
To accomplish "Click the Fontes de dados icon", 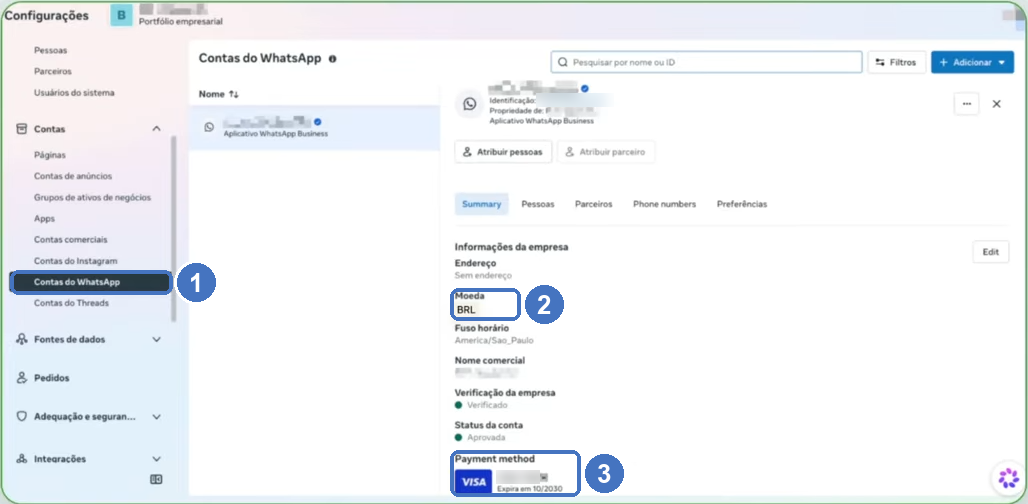I will 22,339.
